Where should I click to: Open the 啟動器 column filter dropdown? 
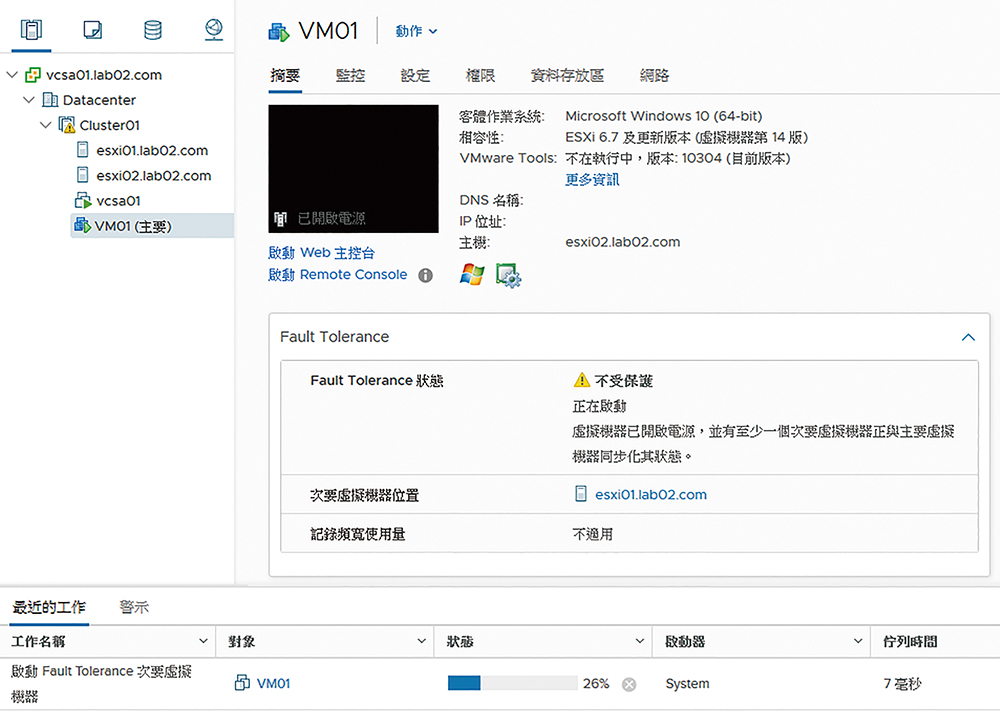pyautogui.click(x=858, y=641)
